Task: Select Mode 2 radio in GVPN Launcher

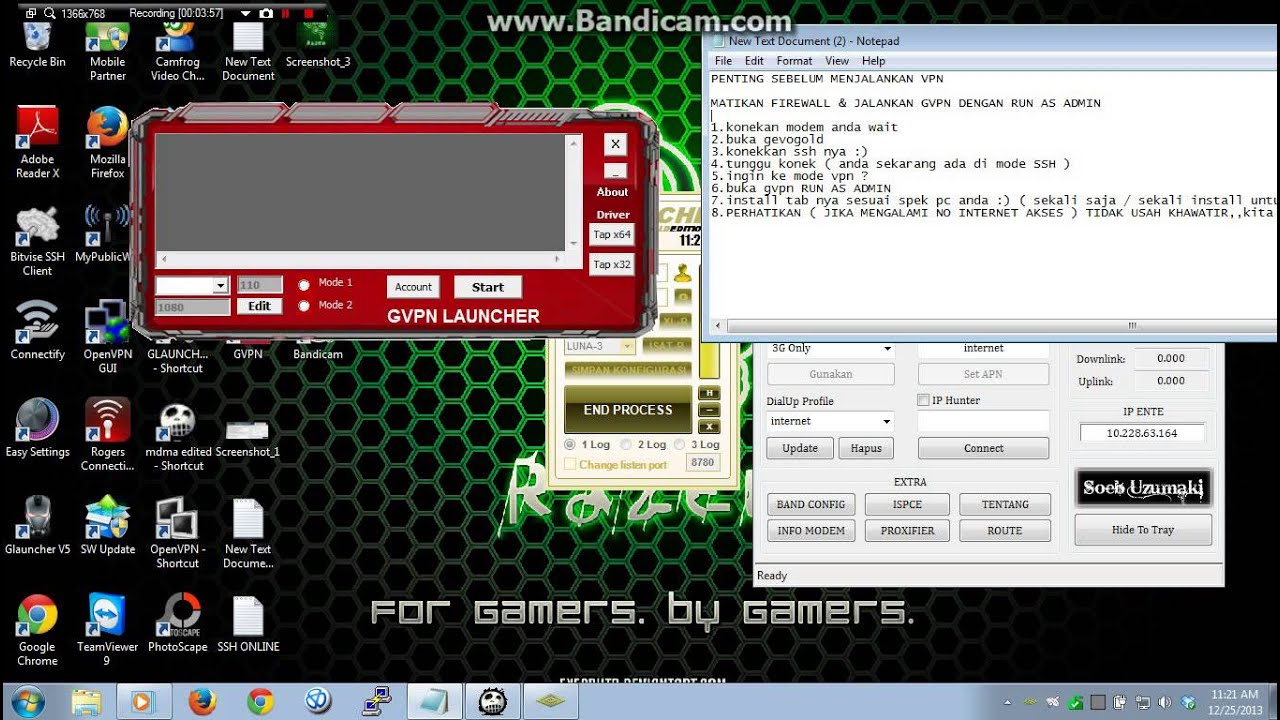Action: point(304,306)
